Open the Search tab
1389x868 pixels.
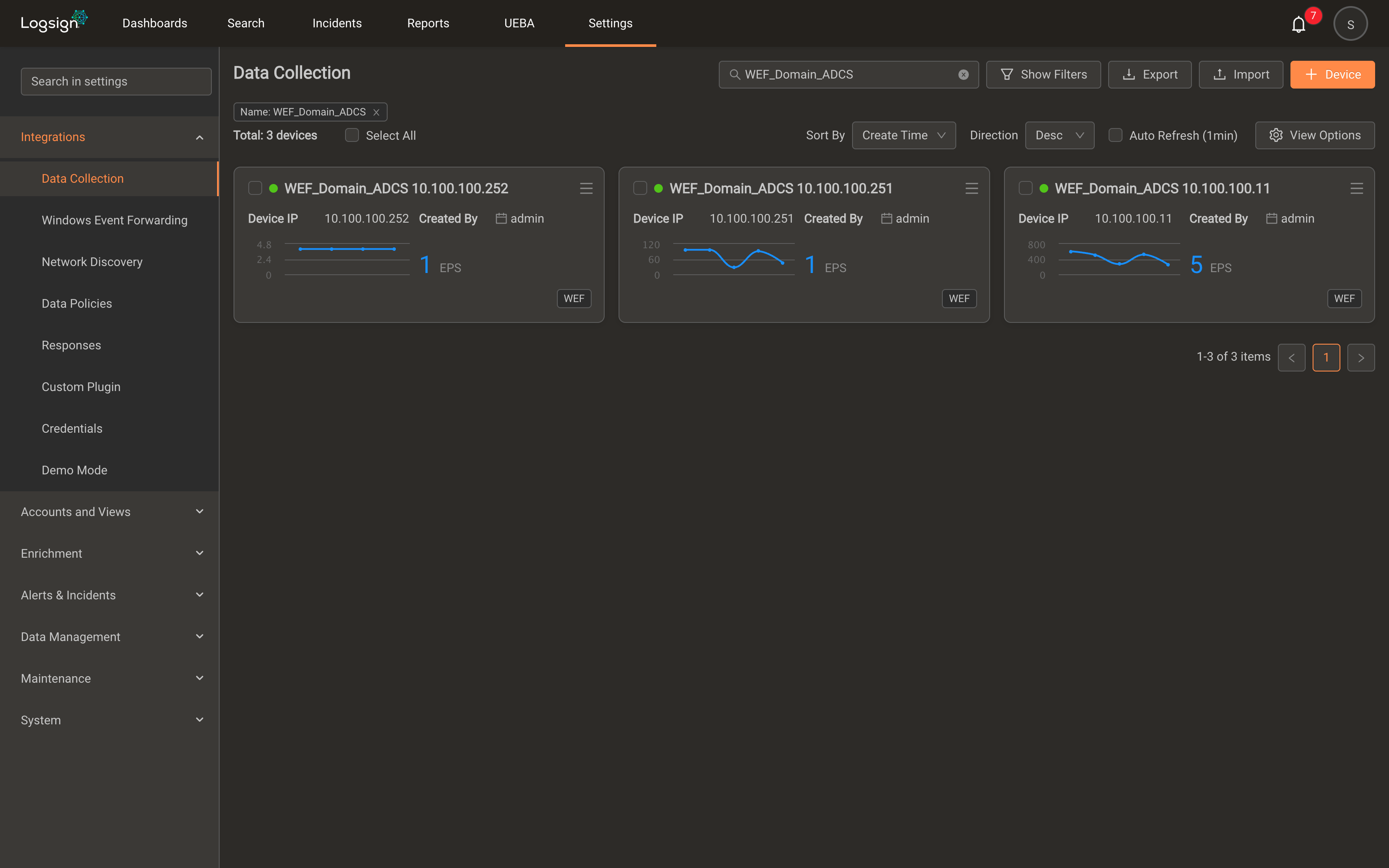246,23
